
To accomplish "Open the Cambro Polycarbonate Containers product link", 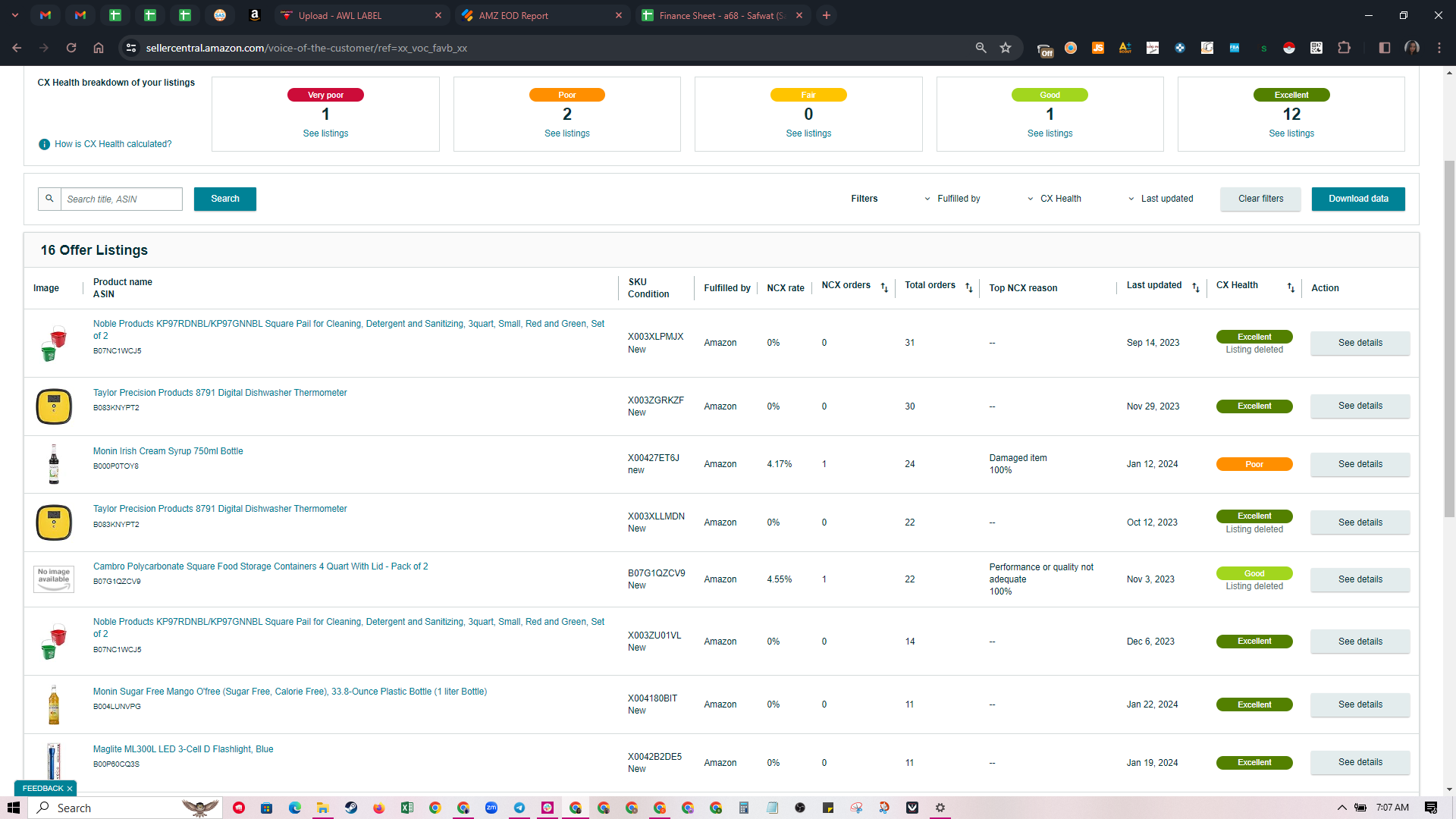I will click(260, 566).
